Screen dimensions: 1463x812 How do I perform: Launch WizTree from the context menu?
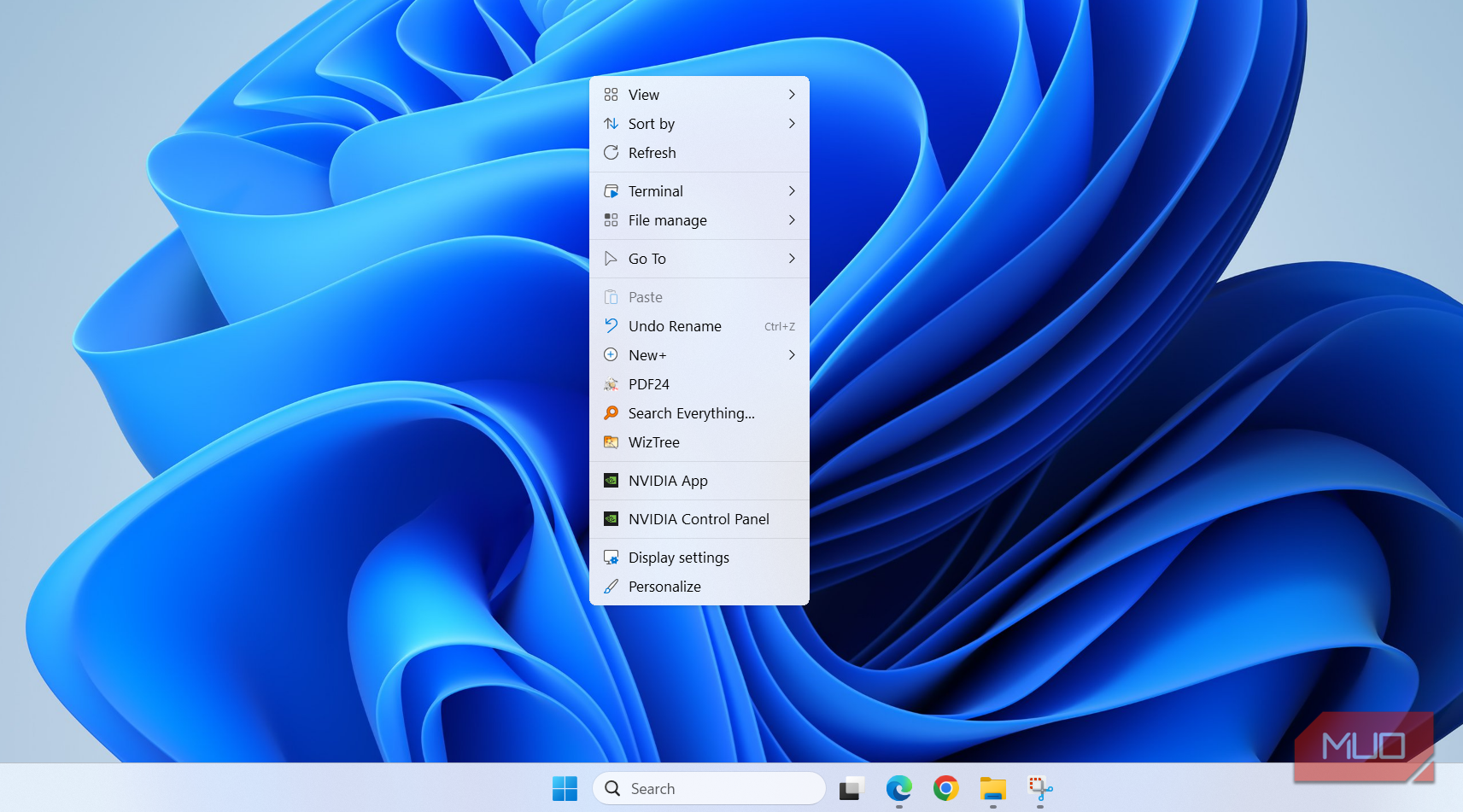pos(699,442)
